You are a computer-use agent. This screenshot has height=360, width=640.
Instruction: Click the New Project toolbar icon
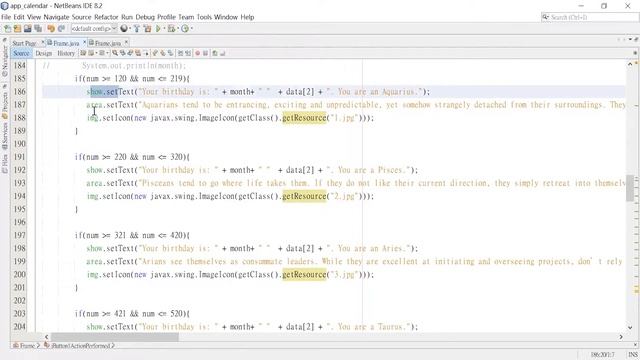pyautogui.click(x=18, y=29)
